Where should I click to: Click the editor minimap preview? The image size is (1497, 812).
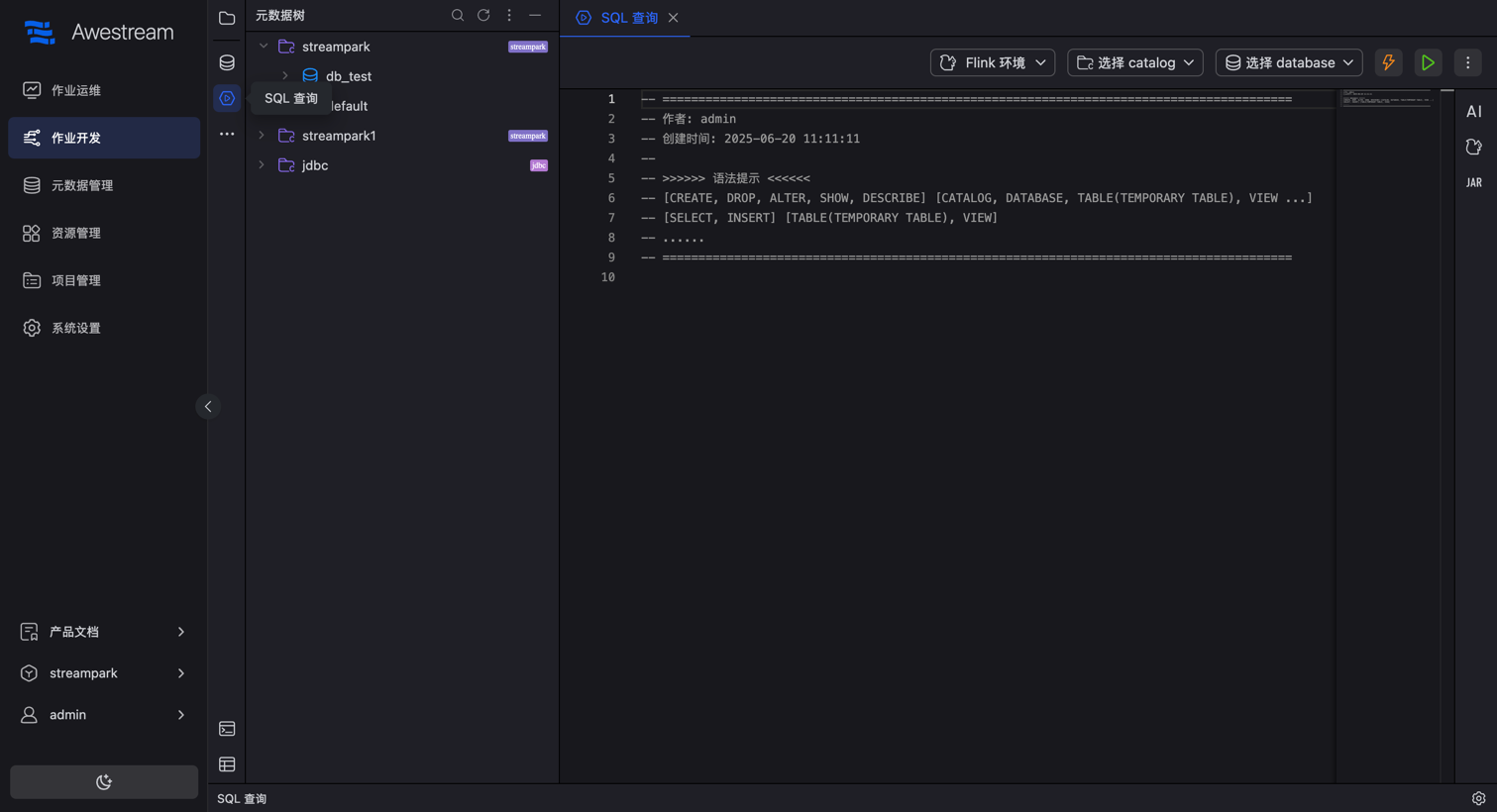(x=1386, y=98)
